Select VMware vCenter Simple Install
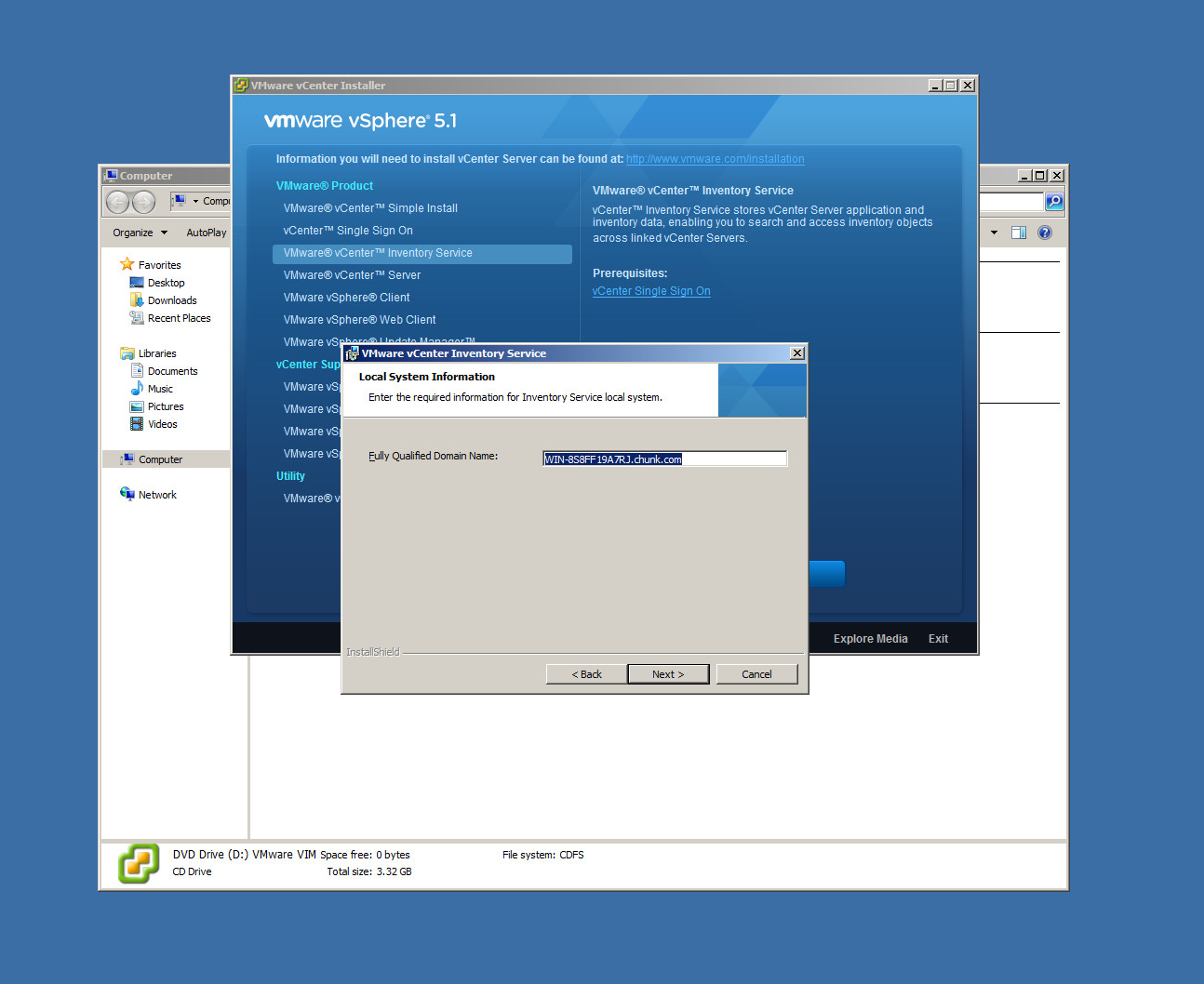This screenshot has height=984, width=1204. (x=370, y=208)
